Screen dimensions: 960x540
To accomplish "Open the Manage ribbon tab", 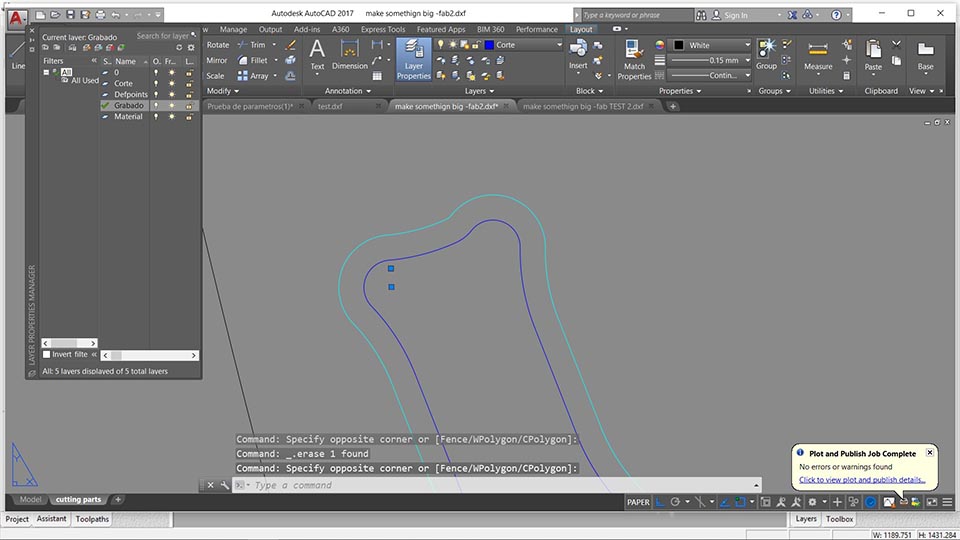I will point(233,29).
